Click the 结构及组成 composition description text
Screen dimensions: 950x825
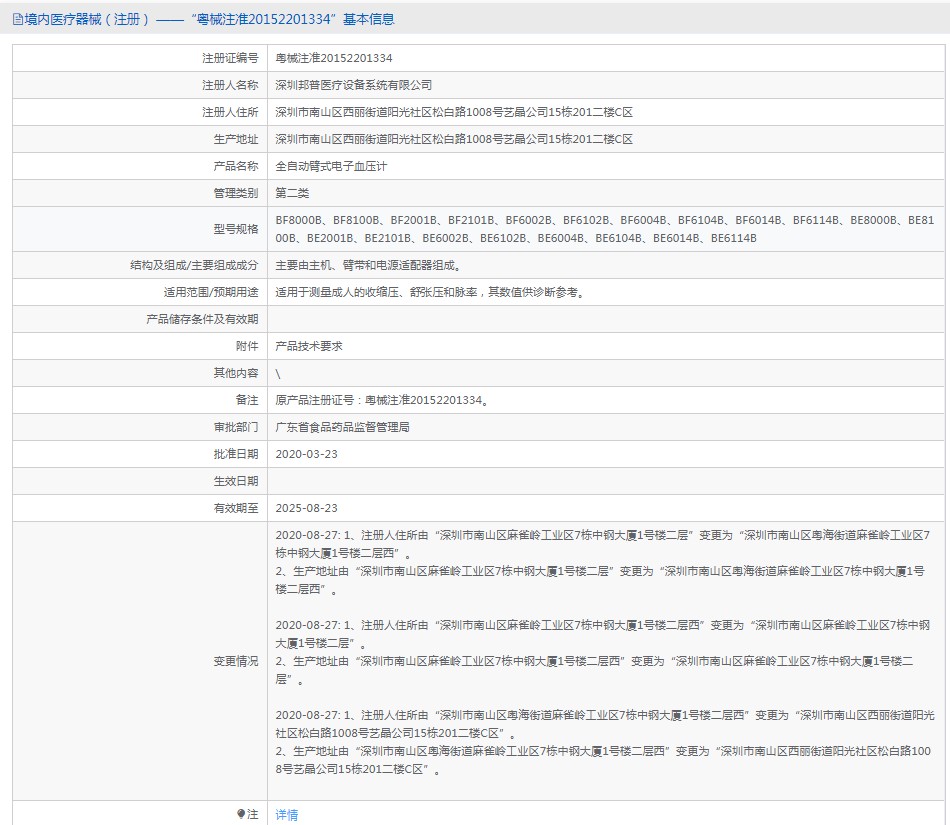[368, 265]
